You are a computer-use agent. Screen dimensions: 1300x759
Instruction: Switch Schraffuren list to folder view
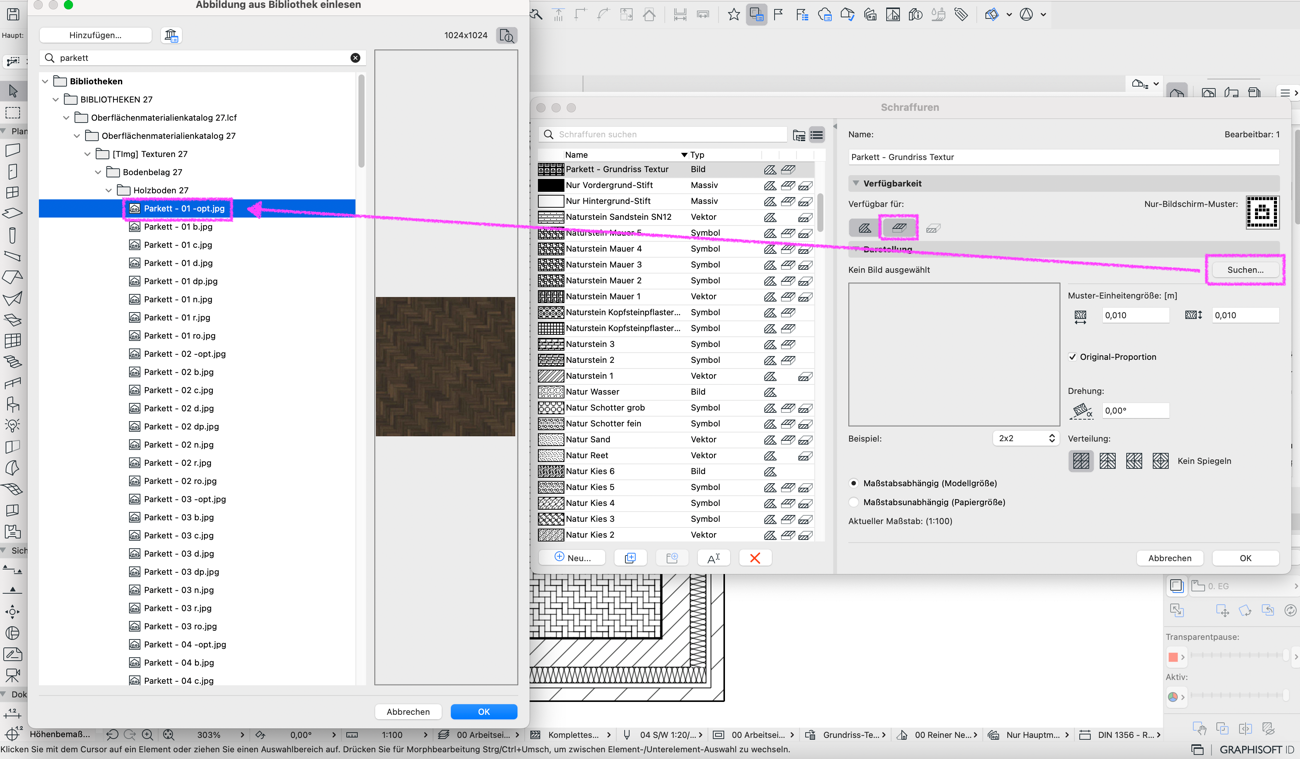point(799,135)
